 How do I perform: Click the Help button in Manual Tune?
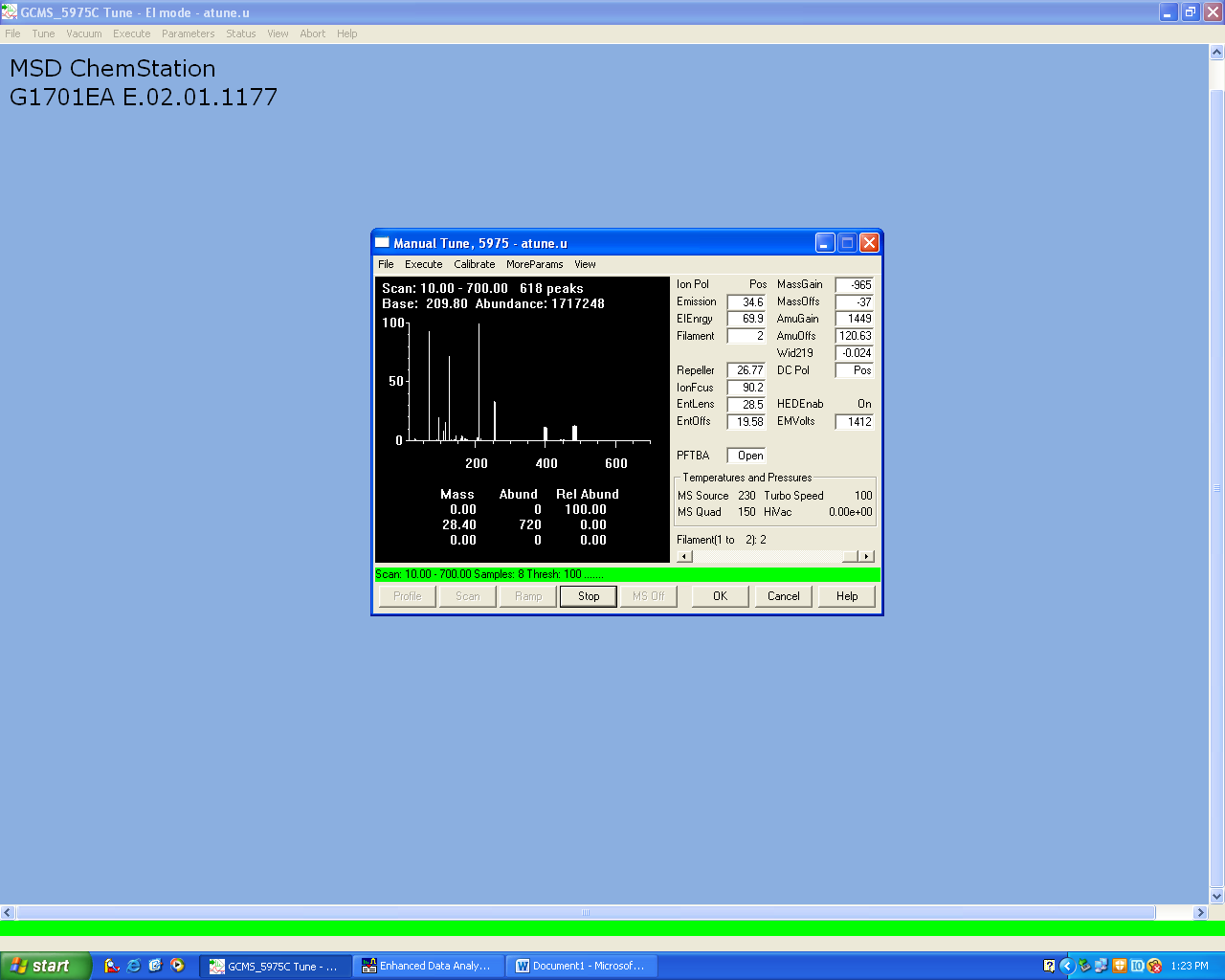coord(847,596)
